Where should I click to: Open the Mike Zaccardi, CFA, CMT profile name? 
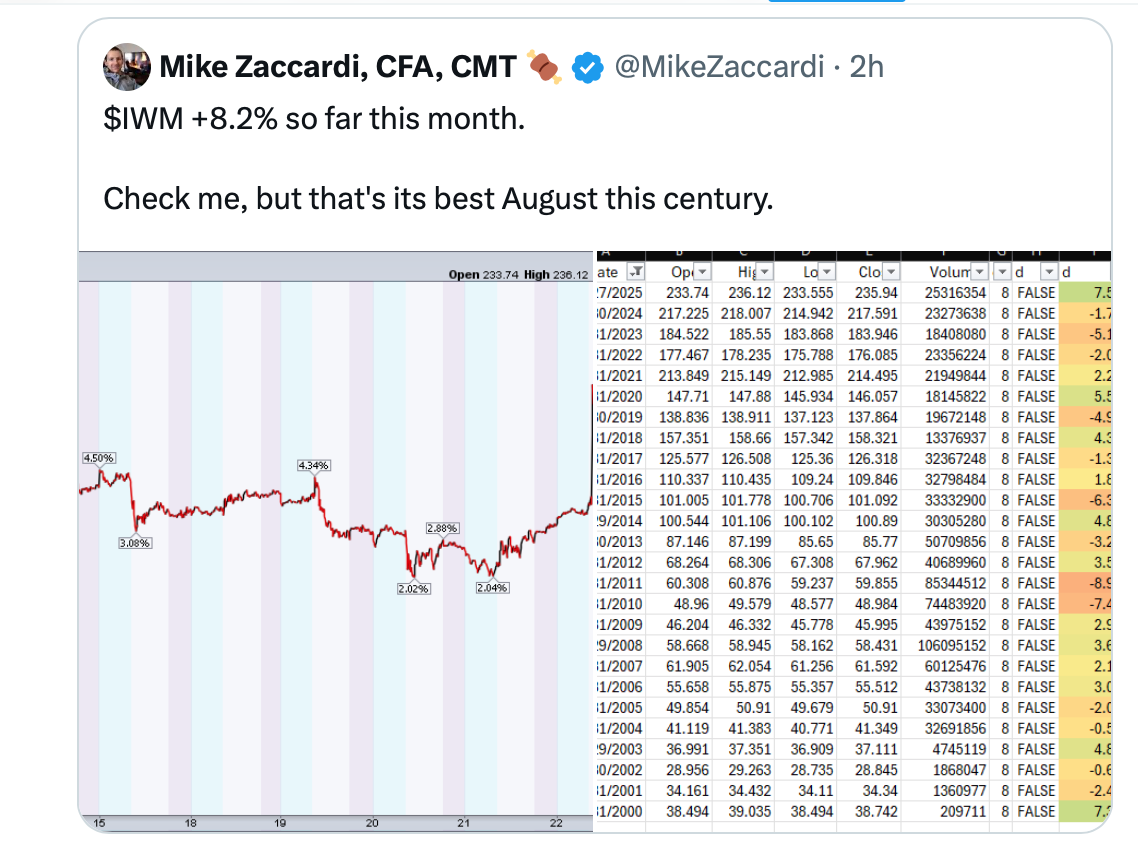tap(338, 67)
